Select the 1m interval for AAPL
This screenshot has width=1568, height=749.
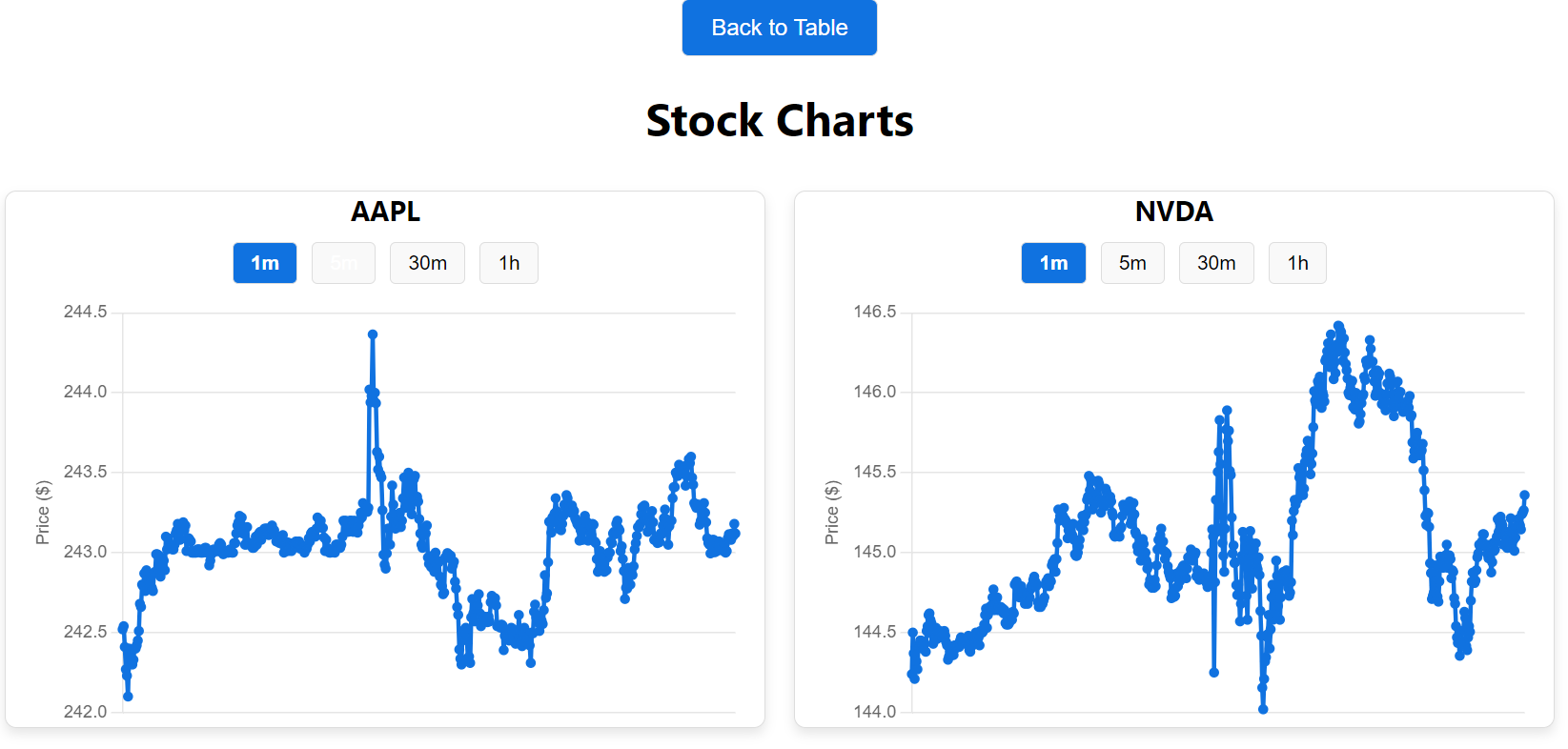[x=265, y=263]
